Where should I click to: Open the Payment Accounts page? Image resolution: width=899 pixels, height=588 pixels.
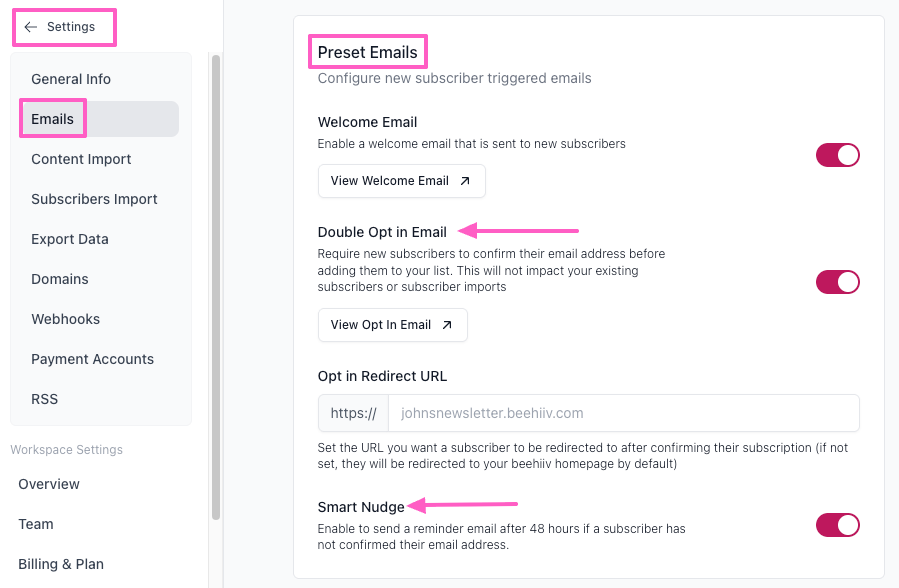(x=92, y=359)
